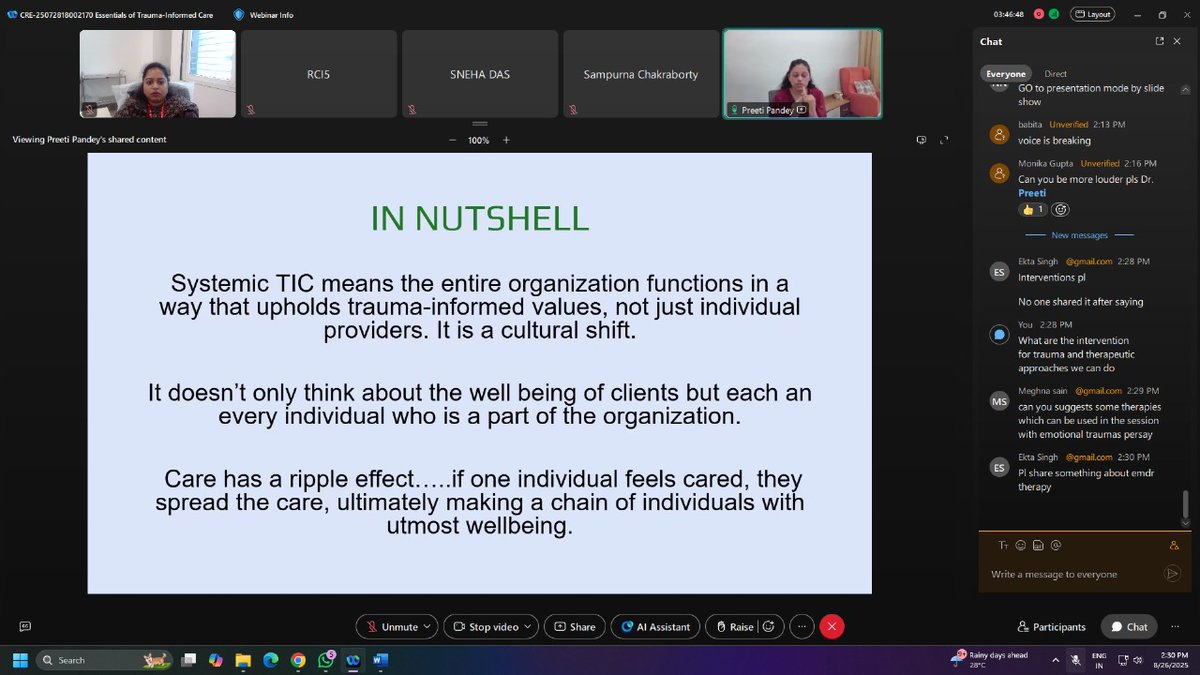Open the reactions smiley menu
This screenshot has height=675, width=1200.
coord(769,627)
